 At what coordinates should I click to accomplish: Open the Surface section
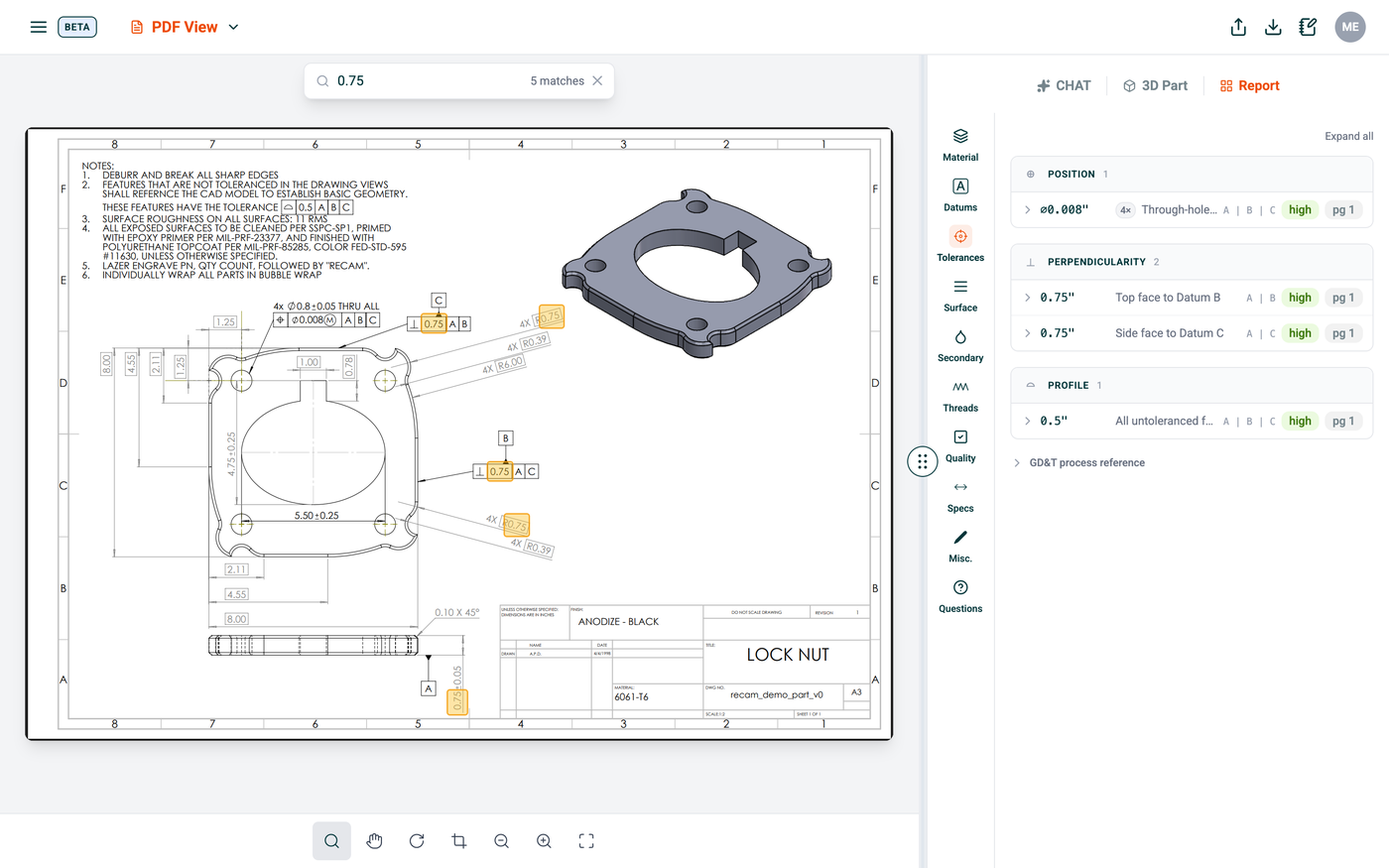tap(960, 296)
